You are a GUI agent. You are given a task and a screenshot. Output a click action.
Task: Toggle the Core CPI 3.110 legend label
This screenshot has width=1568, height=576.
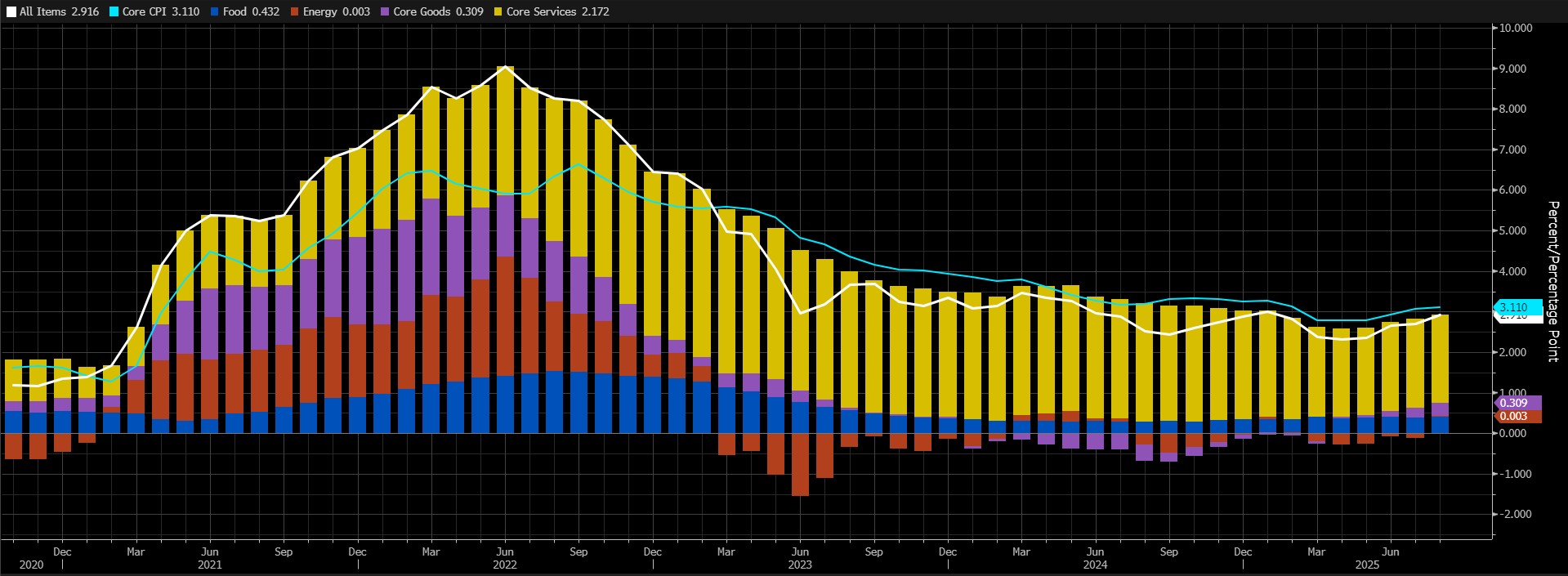click(x=161, y=12)
